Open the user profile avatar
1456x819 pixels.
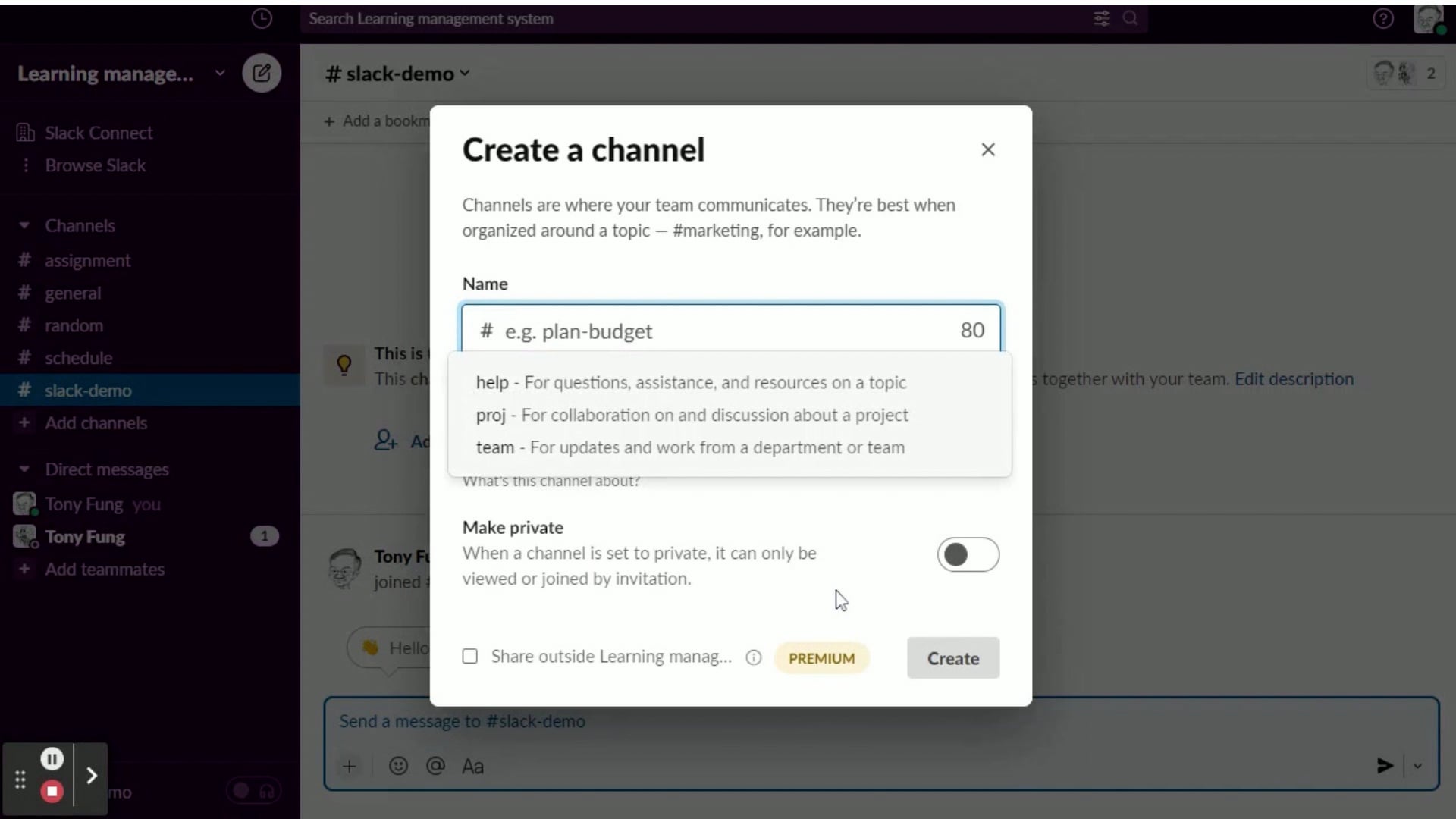click(x=1429, y=19)
